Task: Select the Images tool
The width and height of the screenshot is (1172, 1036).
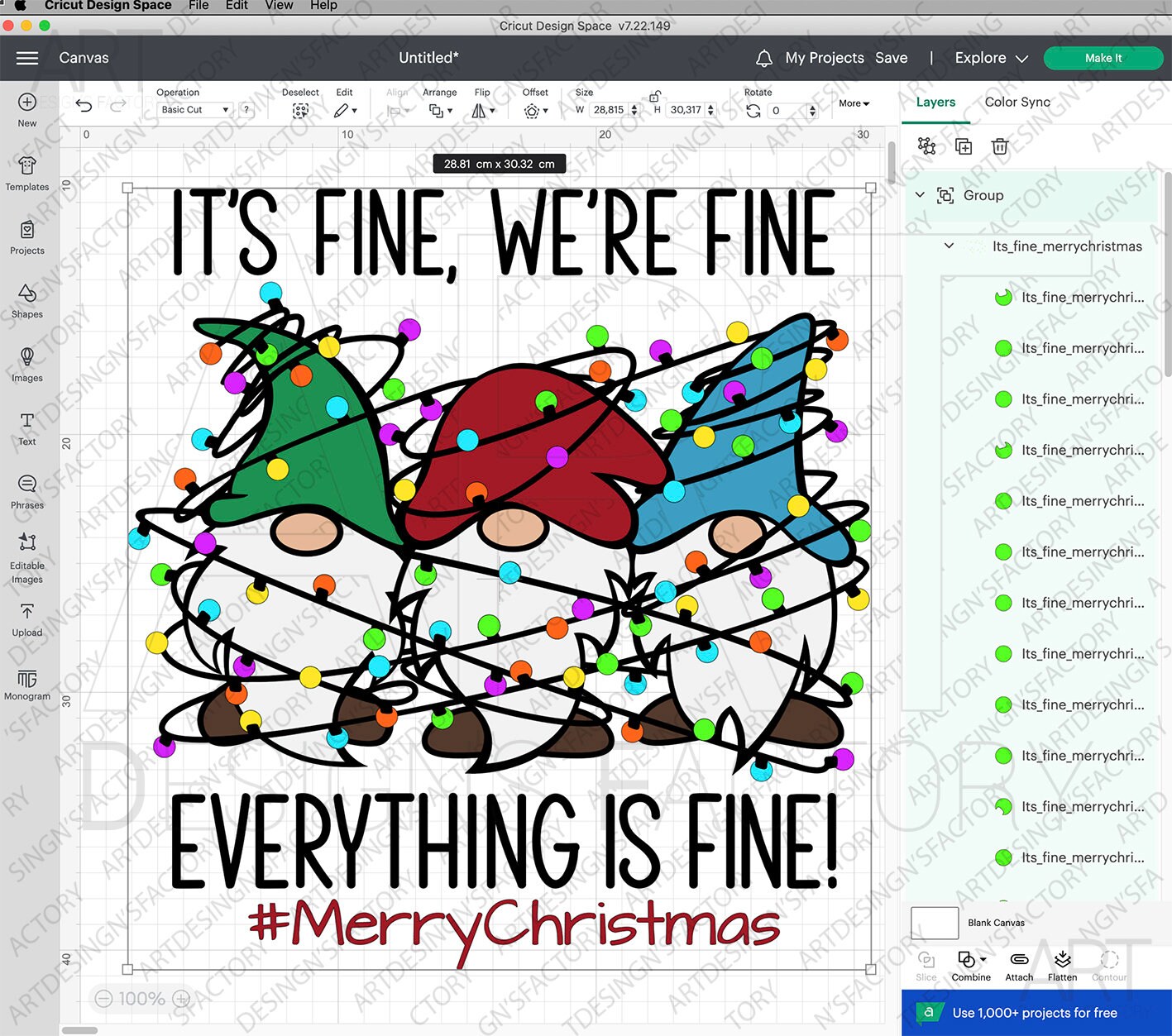Action: click(26, 365)
